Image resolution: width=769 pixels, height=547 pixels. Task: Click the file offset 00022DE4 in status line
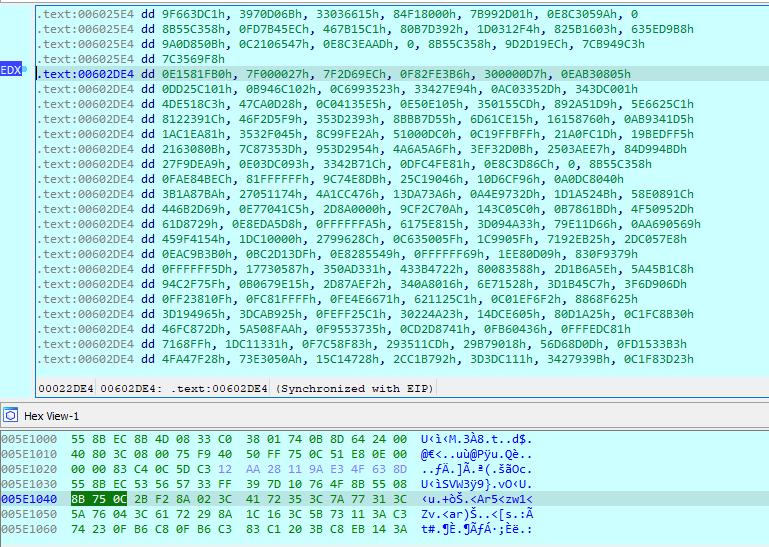tap(66, 389)
